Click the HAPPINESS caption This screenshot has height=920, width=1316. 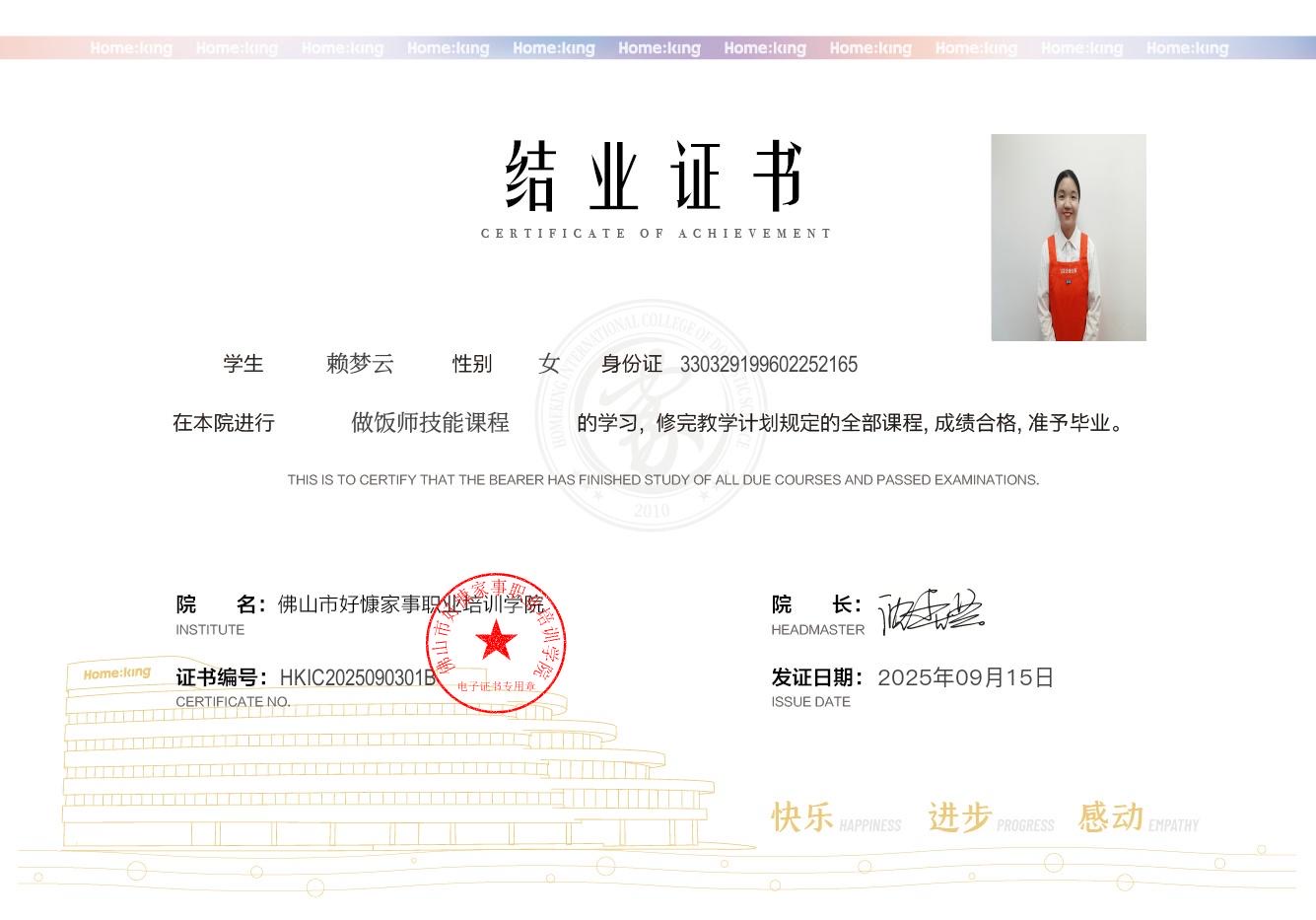870,825
